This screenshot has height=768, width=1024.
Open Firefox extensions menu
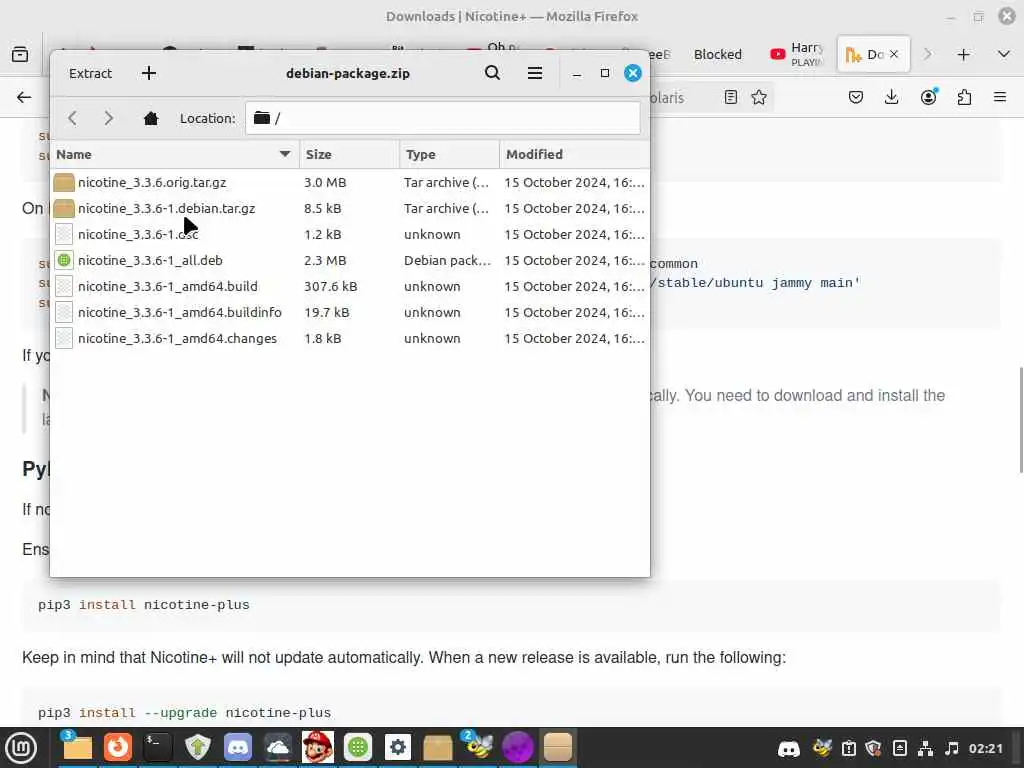(x=964, y=97)
